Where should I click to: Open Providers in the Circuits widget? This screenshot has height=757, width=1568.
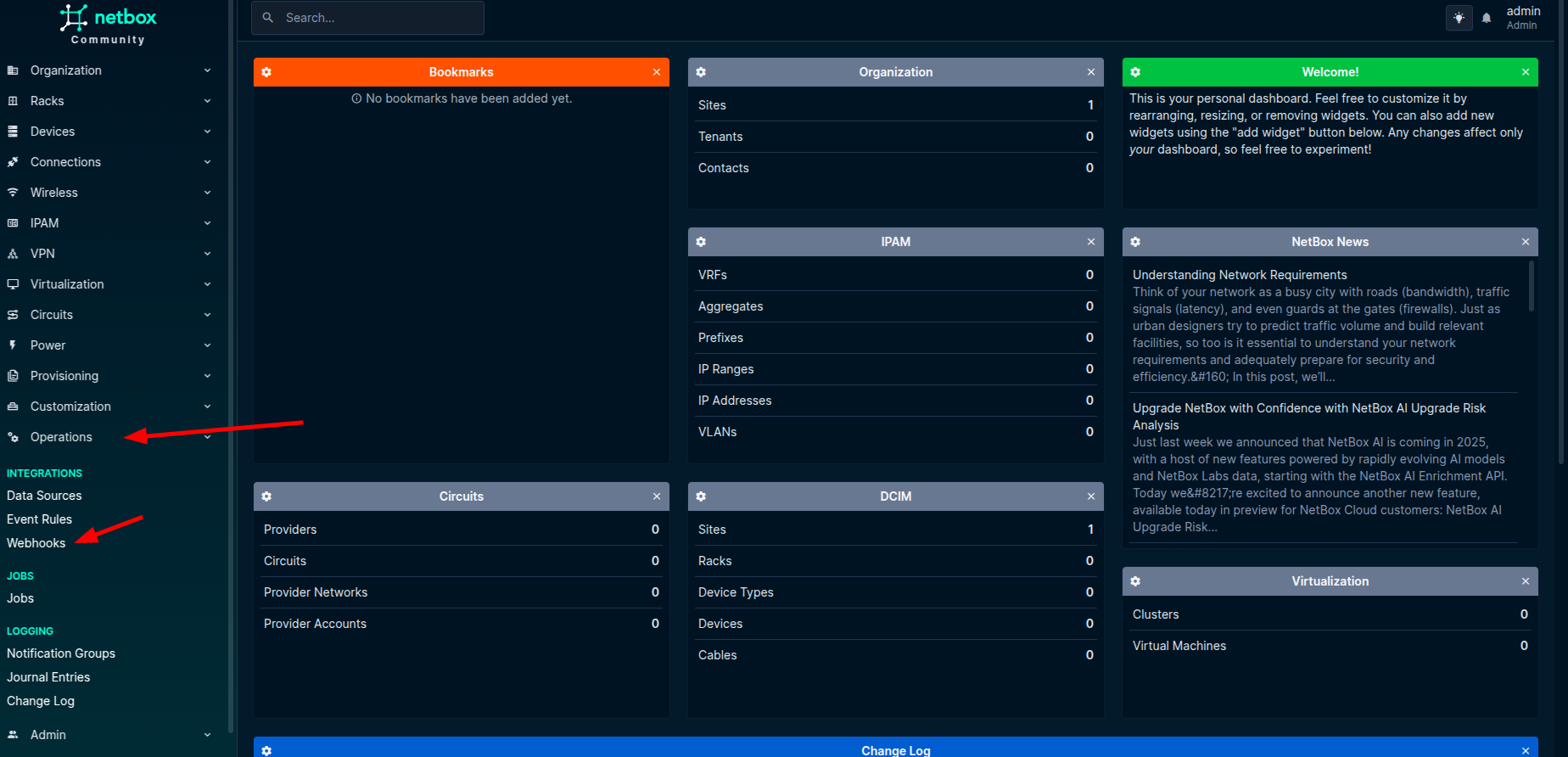[290, 530]
